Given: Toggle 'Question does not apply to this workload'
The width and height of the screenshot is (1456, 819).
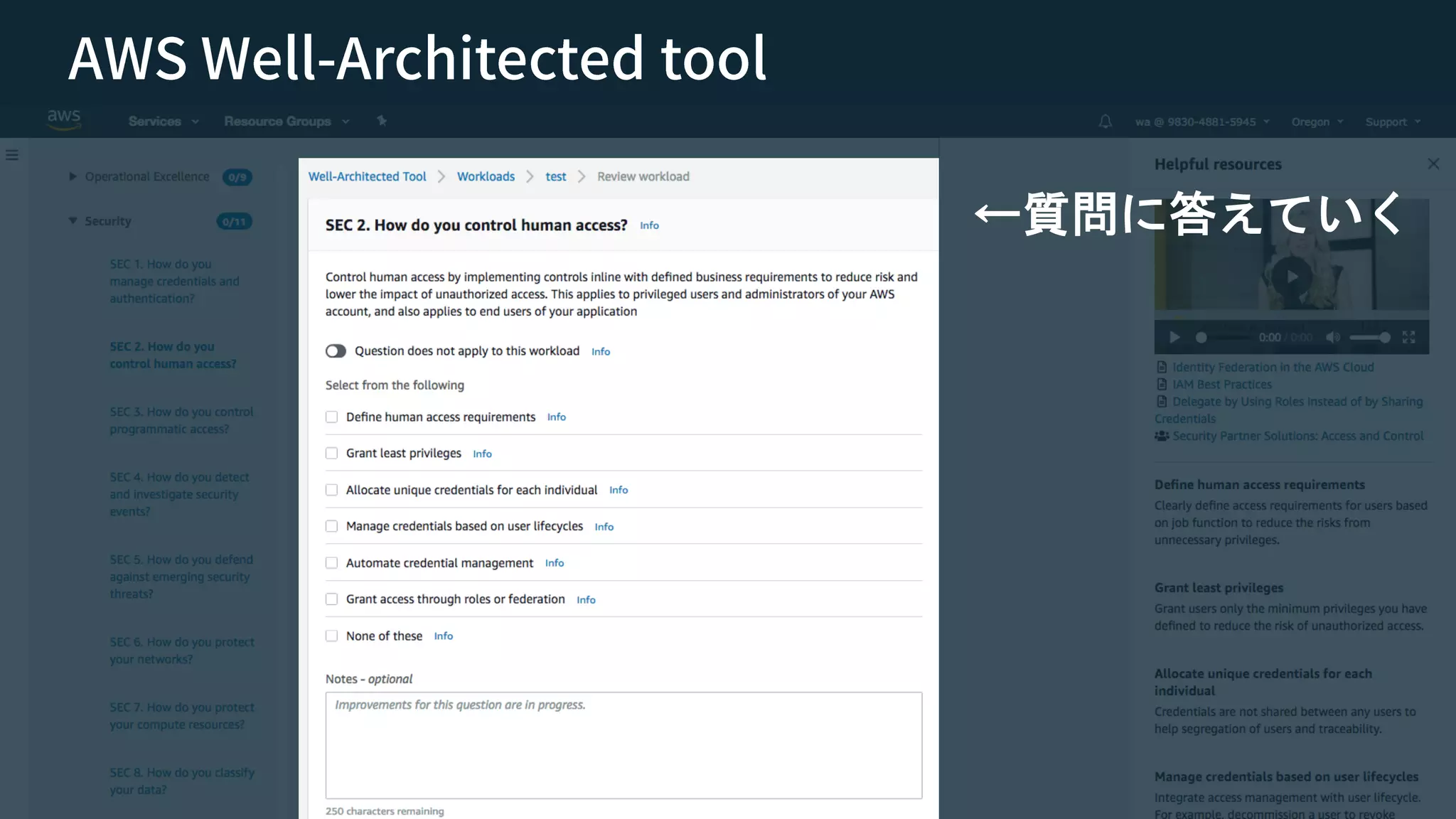Looking at the screenshot, I should (336, 351).
